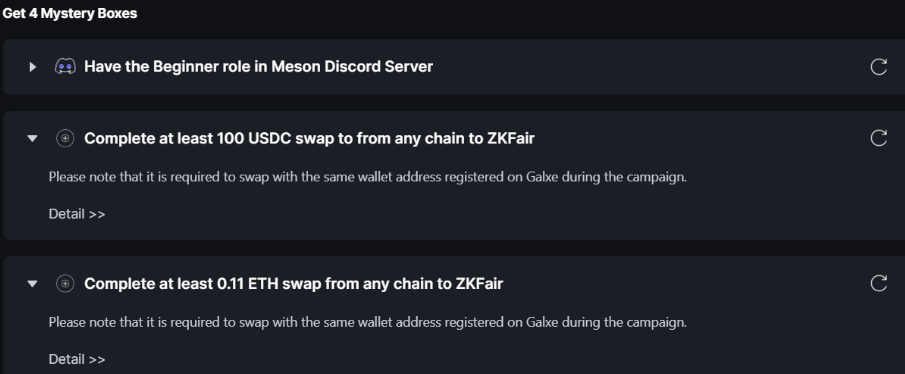The image size is (905, 374).
Task: Click the 'Get 4 Mystery Boxes' heading
Action: 69,13
